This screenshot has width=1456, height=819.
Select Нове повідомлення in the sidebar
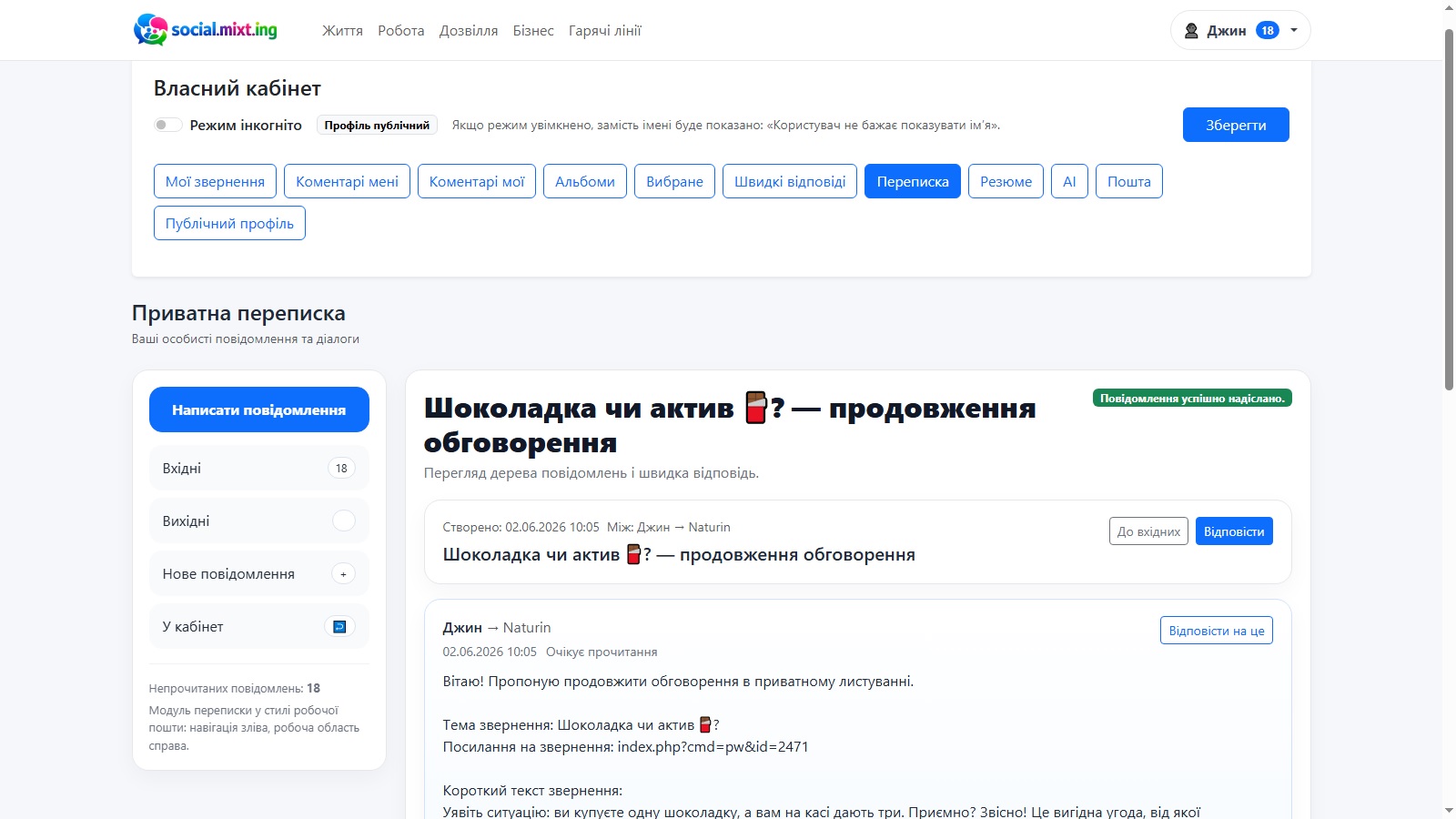(x=259, y=573)
